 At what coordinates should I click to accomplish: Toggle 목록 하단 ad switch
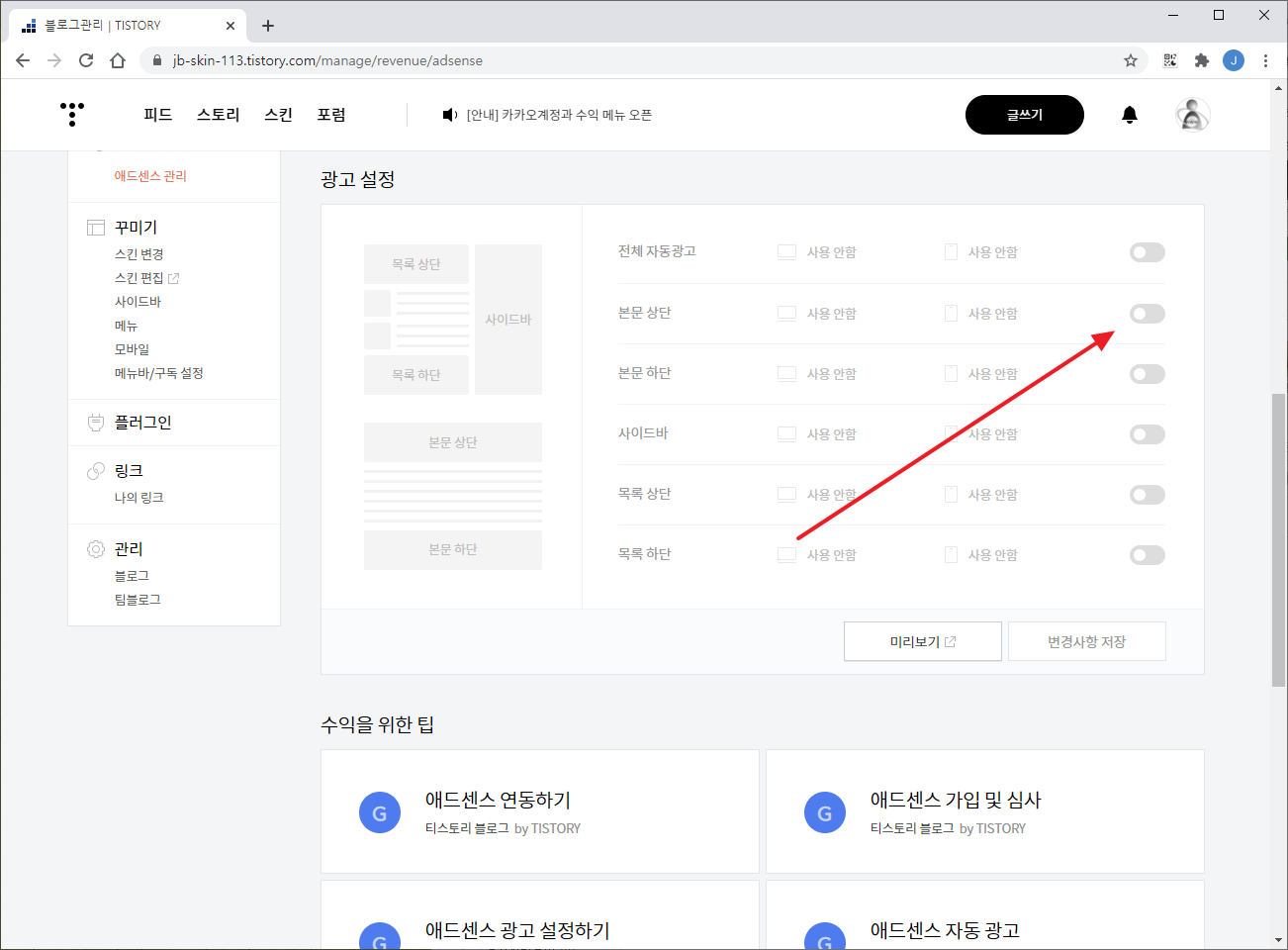click(1148, 555)
